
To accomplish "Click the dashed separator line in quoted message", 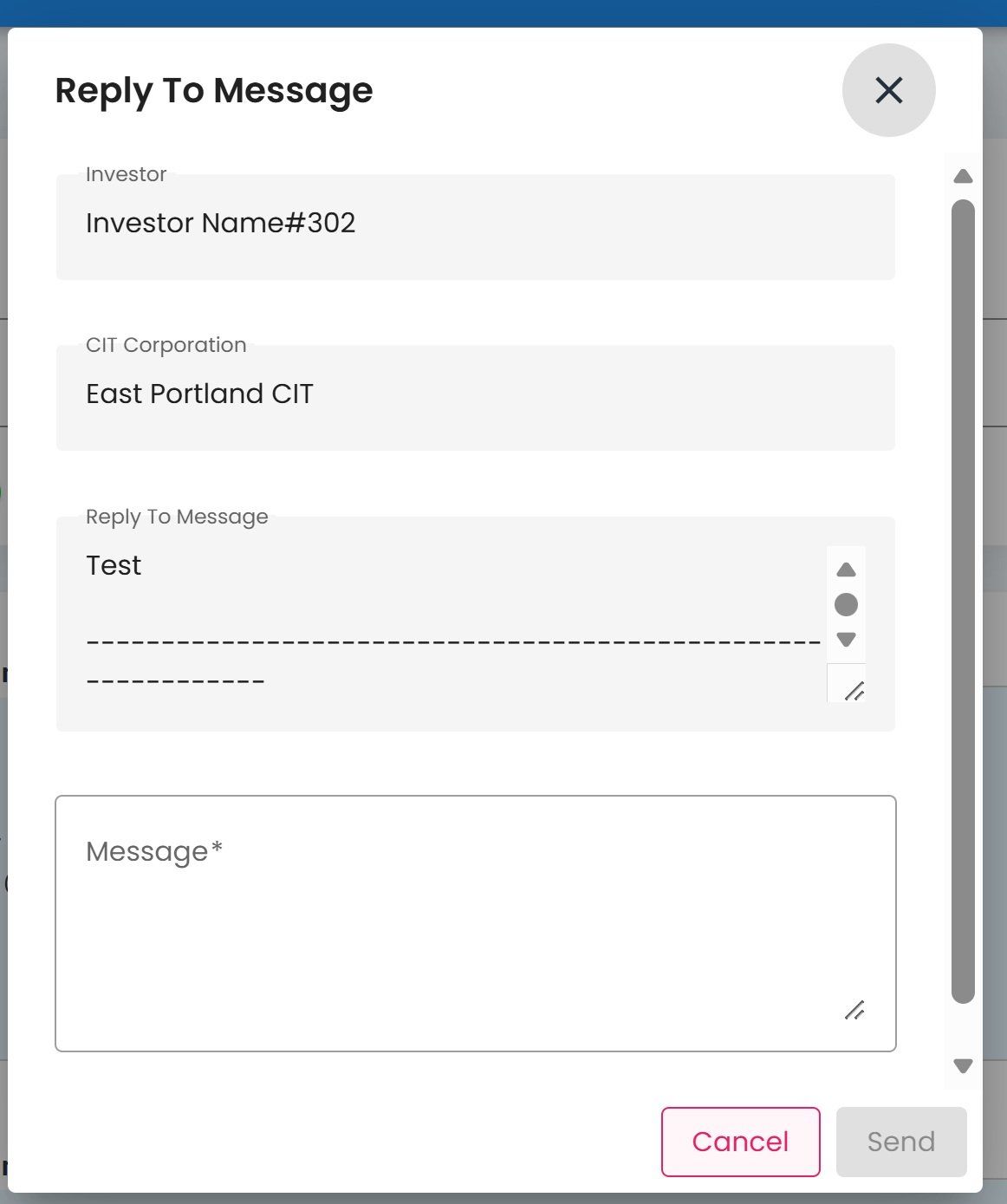I will 453,643.
